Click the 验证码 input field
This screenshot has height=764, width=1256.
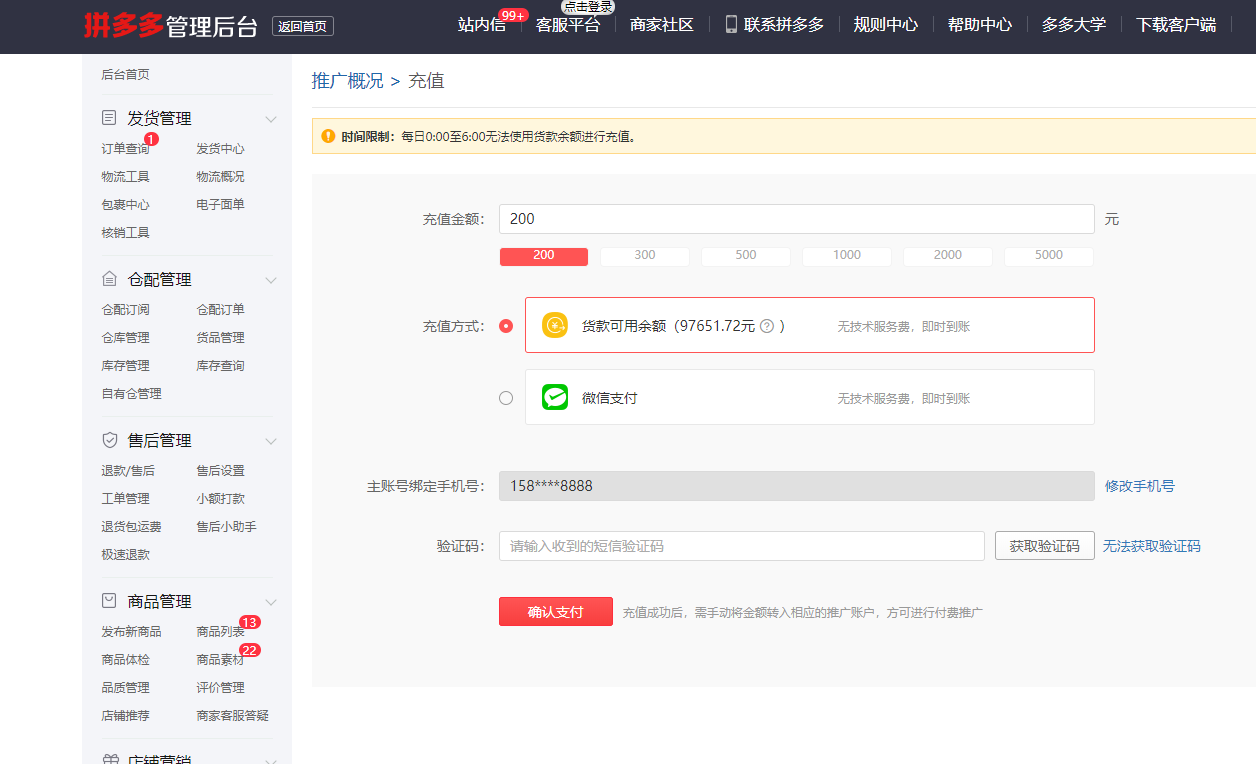click(x=741, y=546)
